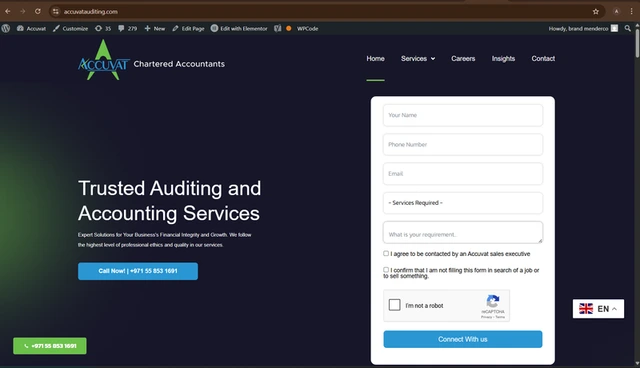640x368 pixels.
Task: Click the browser forward arrow
Action: [23, 11]
